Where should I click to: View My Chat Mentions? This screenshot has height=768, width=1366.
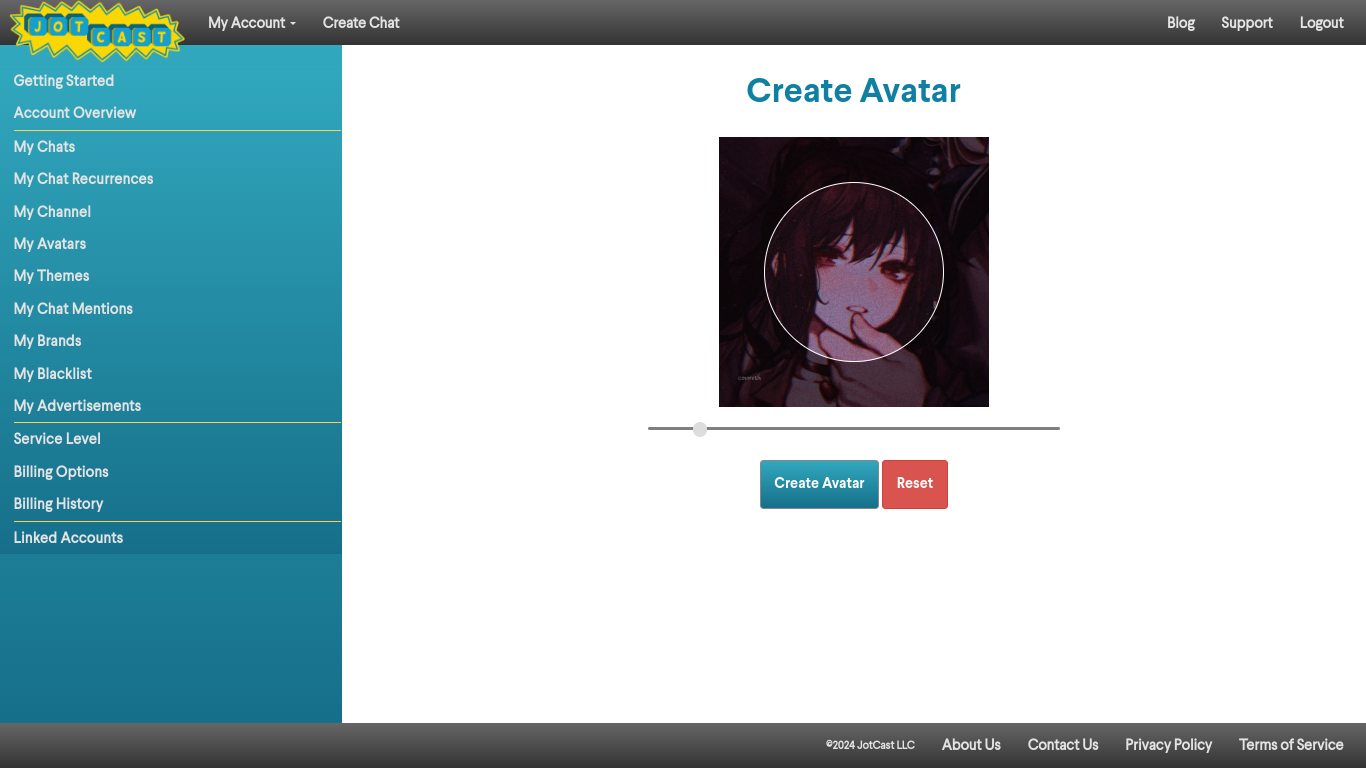coord(73,308)
